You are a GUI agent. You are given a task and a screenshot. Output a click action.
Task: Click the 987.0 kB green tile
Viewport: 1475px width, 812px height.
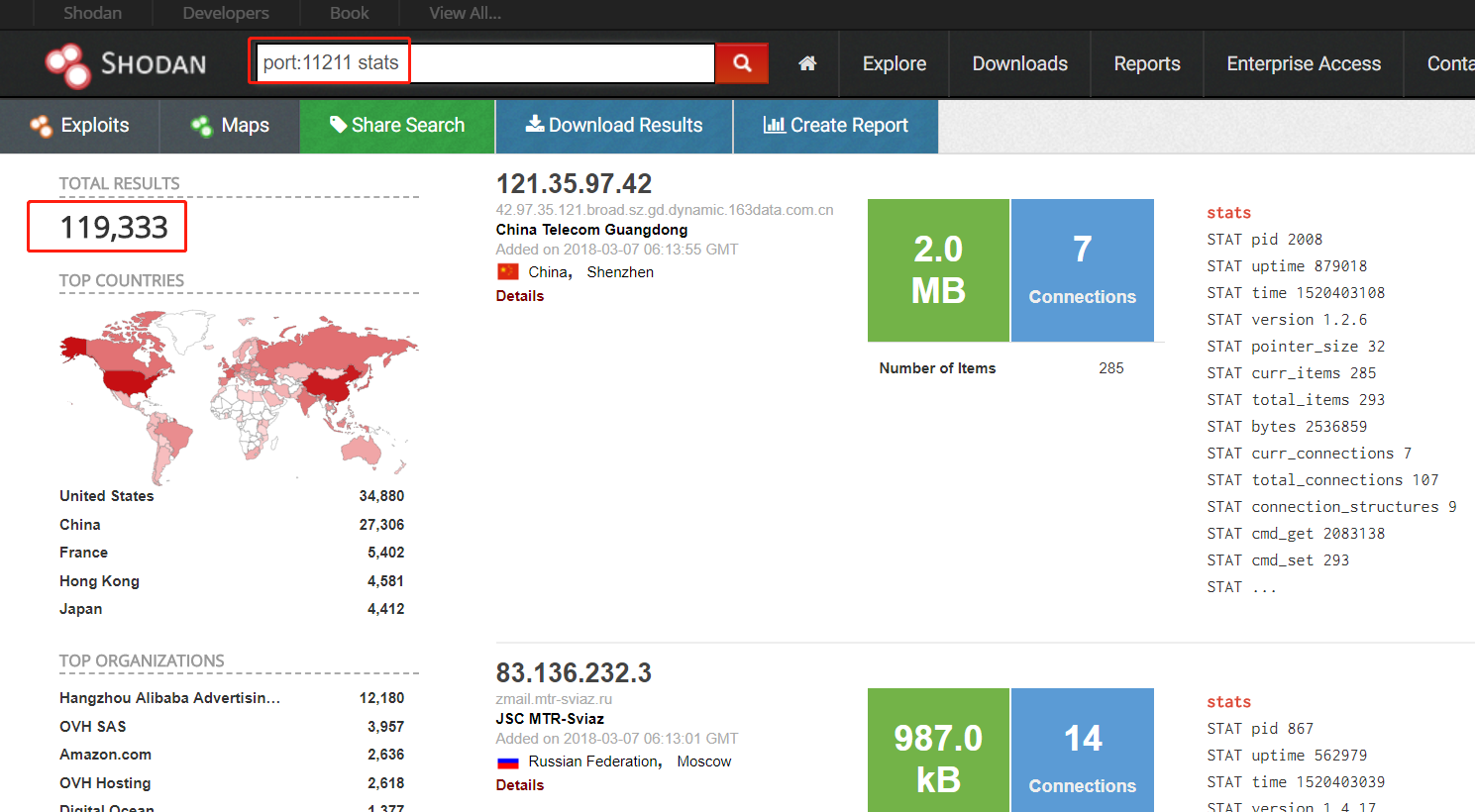[938, 751]
